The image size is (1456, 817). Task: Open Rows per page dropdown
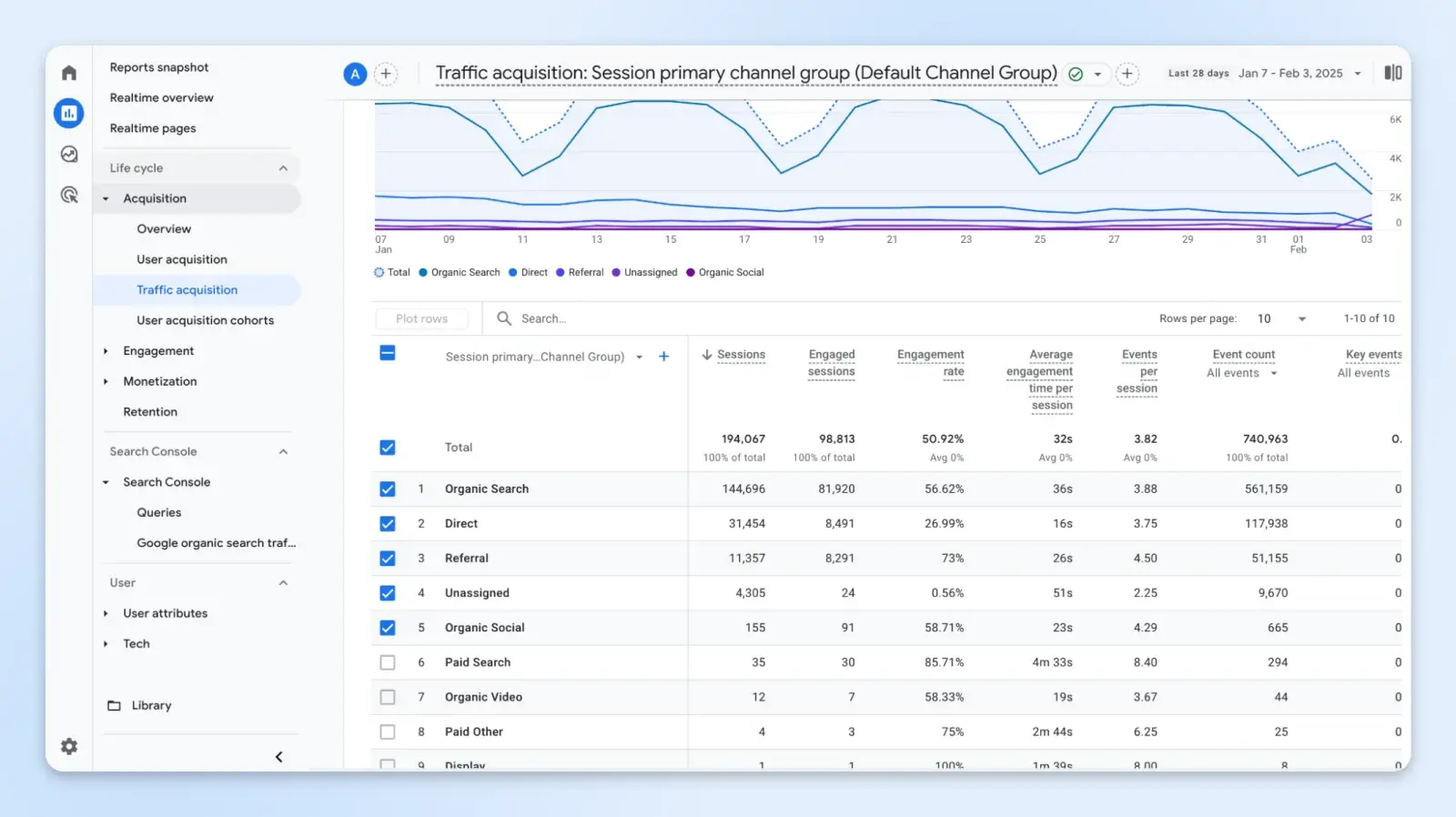pos(1281,318)
